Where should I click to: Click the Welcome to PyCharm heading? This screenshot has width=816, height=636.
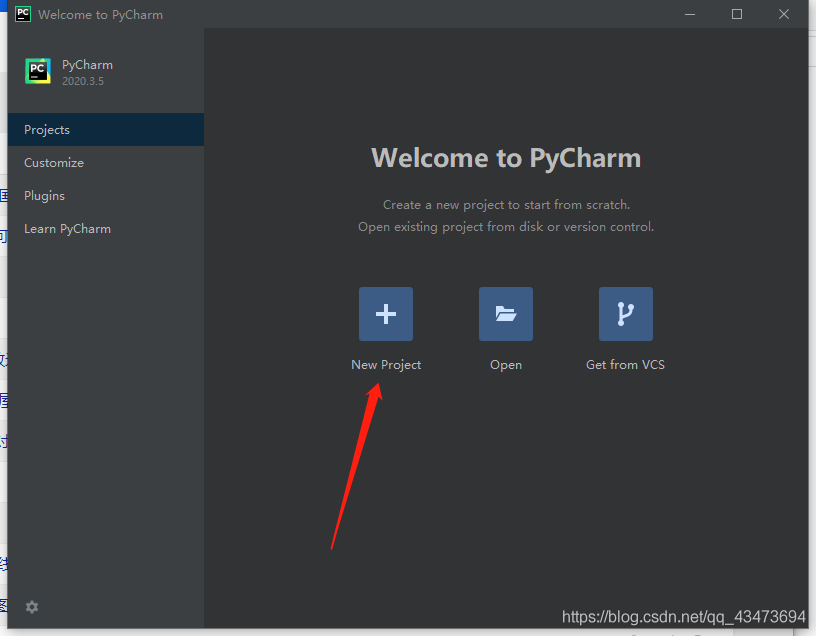[506, 158]
